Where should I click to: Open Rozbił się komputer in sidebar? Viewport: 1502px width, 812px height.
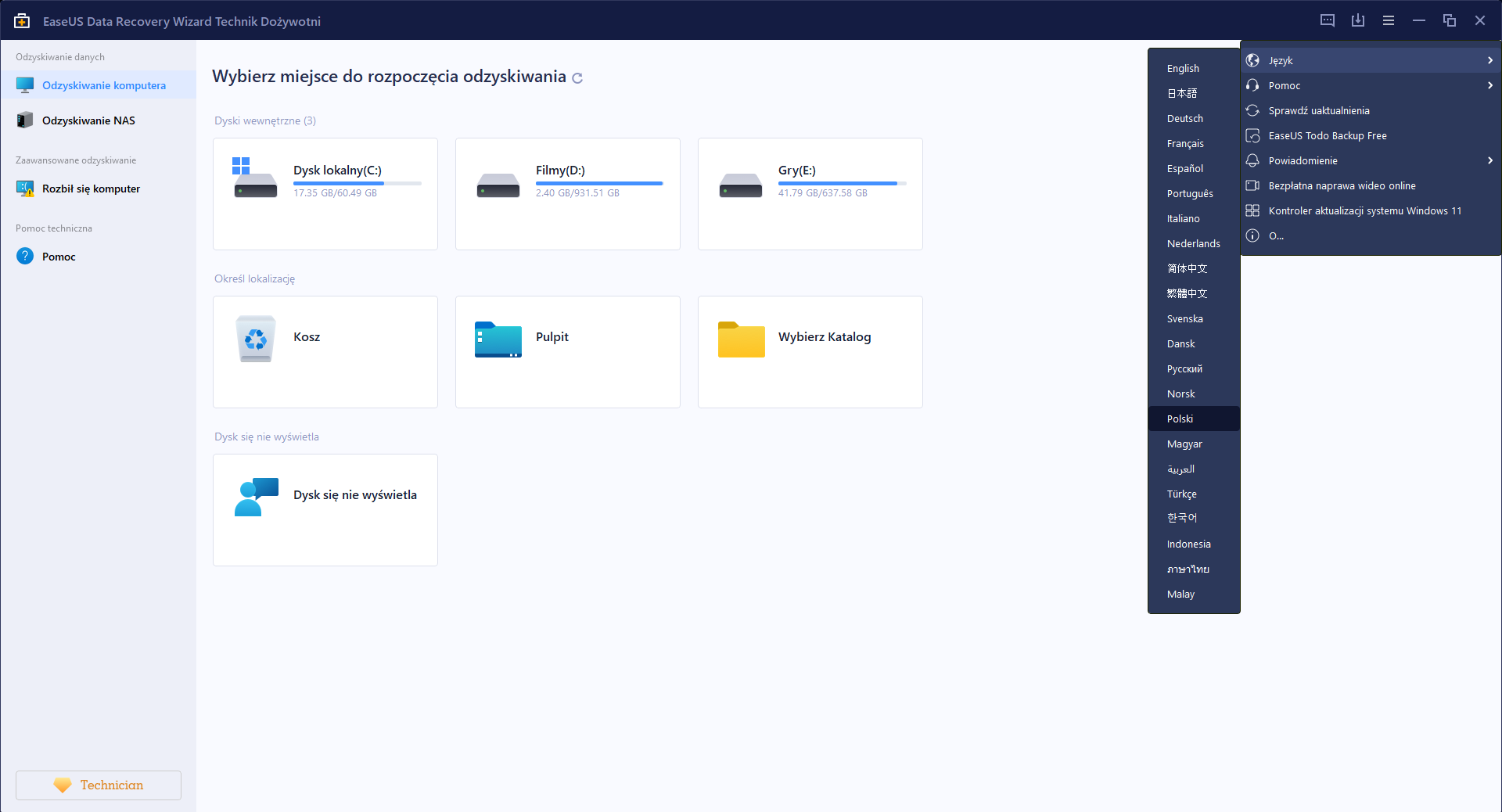(x=98, y=189)
